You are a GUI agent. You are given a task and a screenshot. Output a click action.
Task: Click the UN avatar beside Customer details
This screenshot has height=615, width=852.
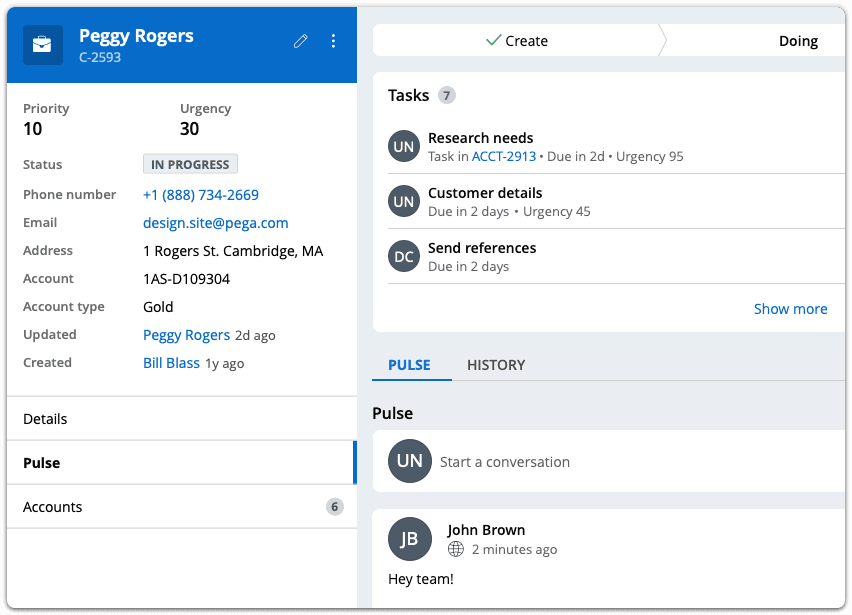[404, 201]
